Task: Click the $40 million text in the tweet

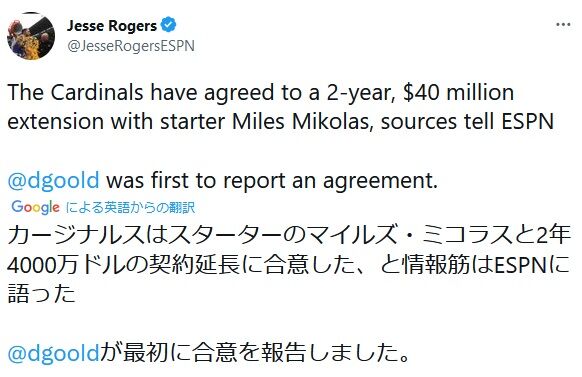Action: point(458,92)
